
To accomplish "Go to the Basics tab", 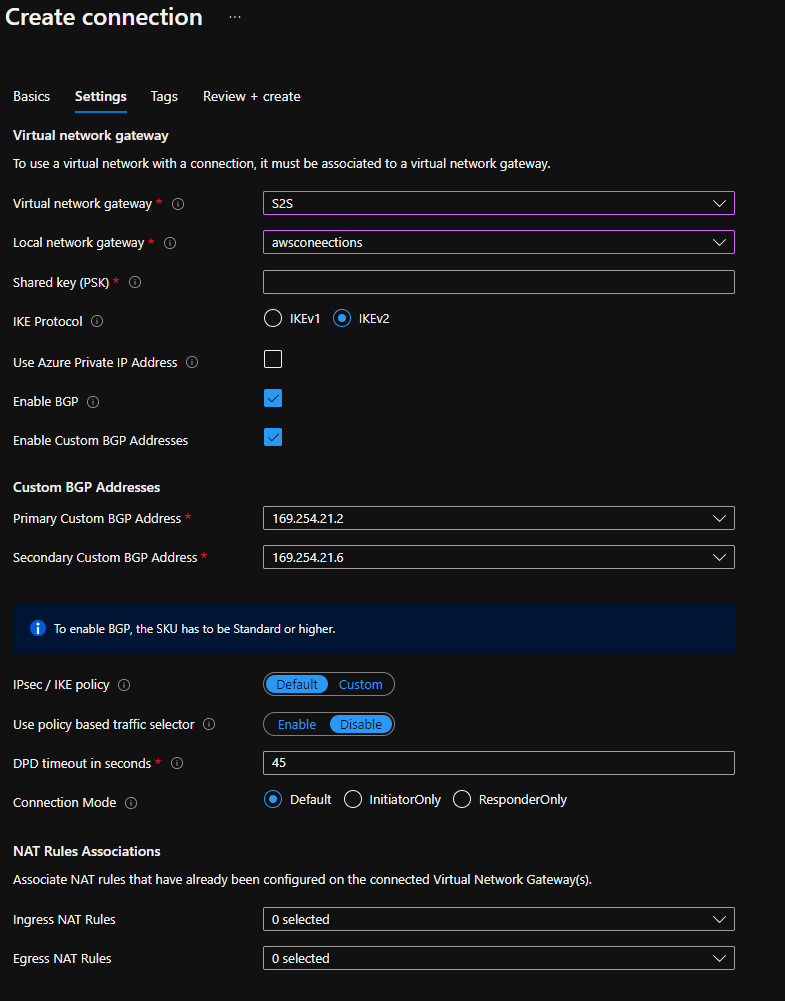I will (31, 96).
